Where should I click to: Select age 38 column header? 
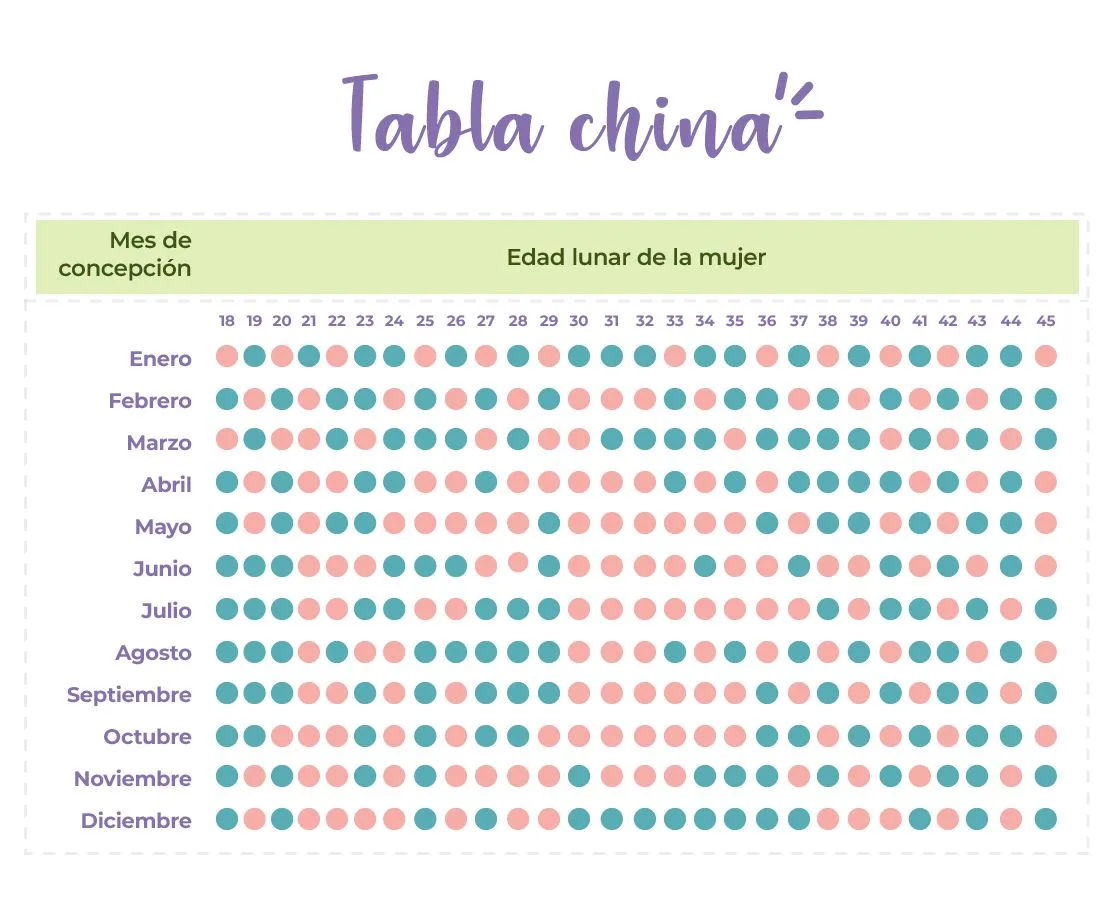827,321
